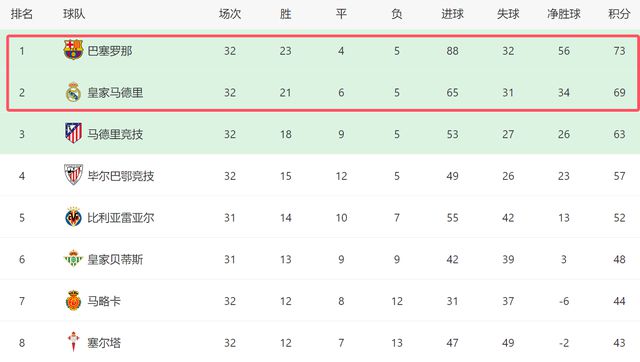Click the Athletic Bilbao crest icon
The height and width of the screenshot is (362, 640).
73,175
